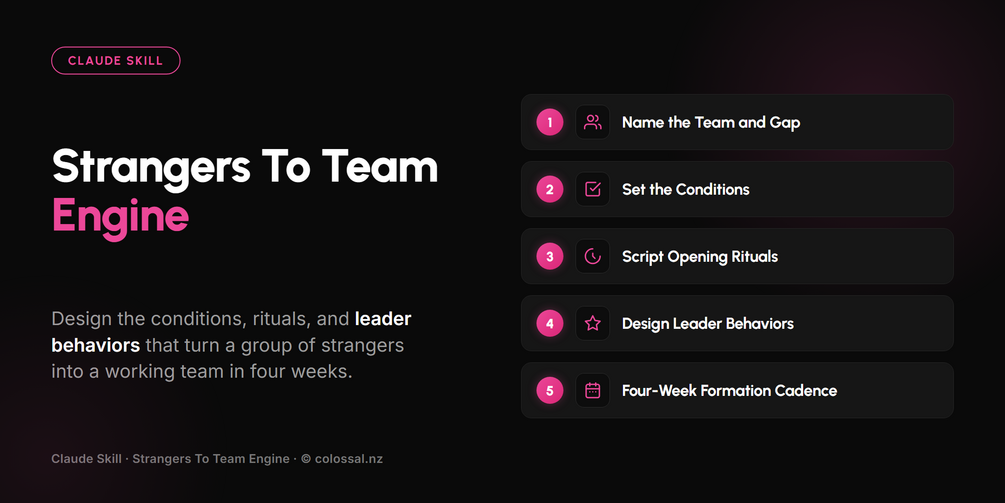Screen dimensions: 1005x503
Task: Open the Four-Week Formation Cadence step
Action: coord(737,390)
